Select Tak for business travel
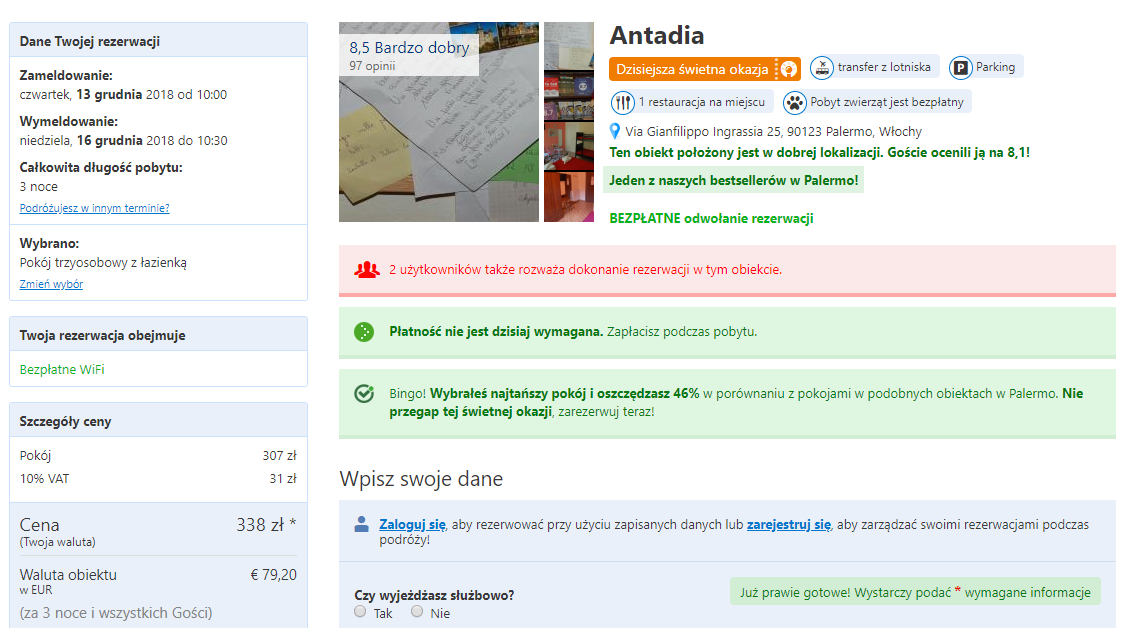1121x628 pixels. point(360,612)
